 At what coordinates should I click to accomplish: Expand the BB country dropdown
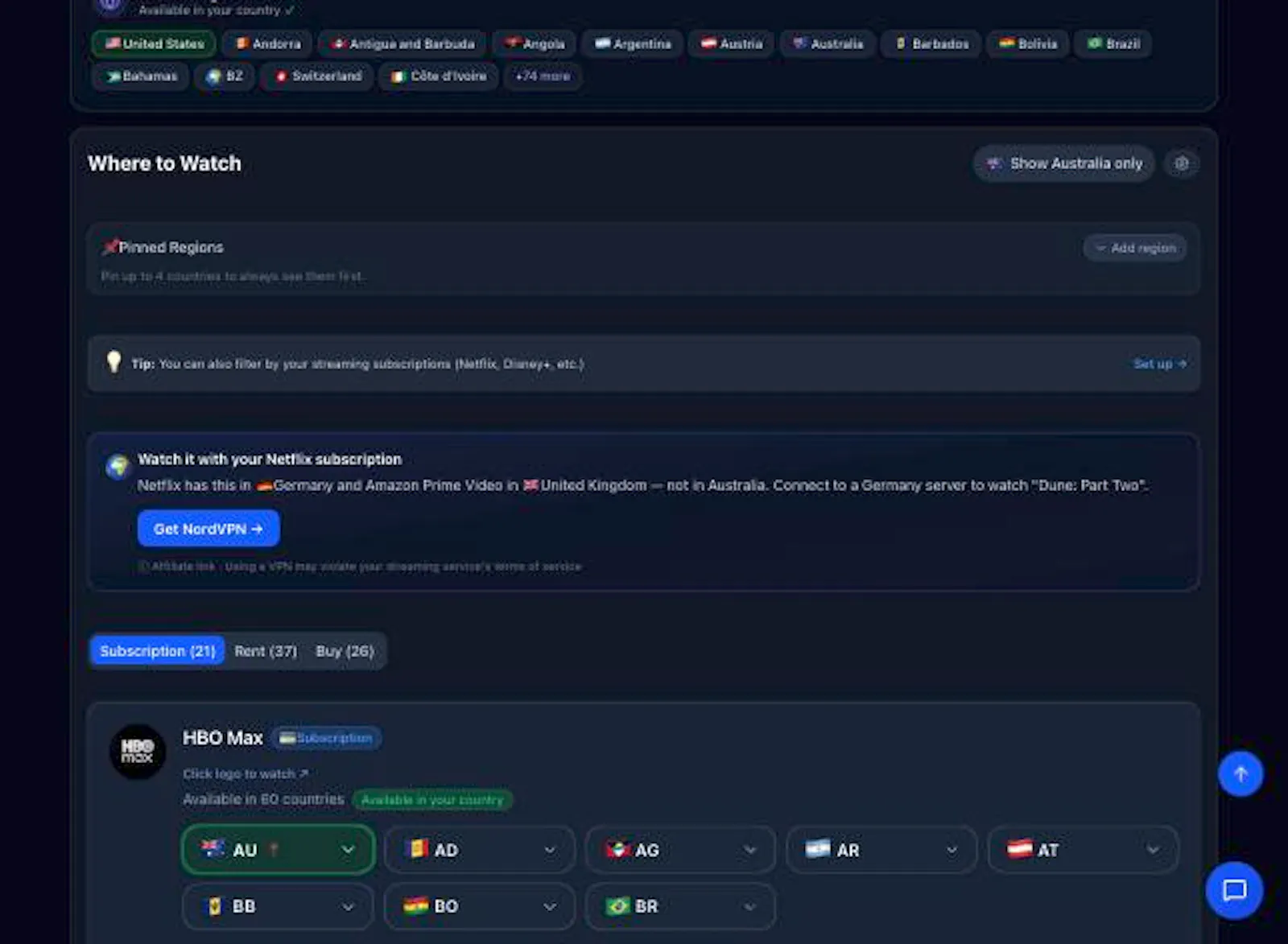279,906
